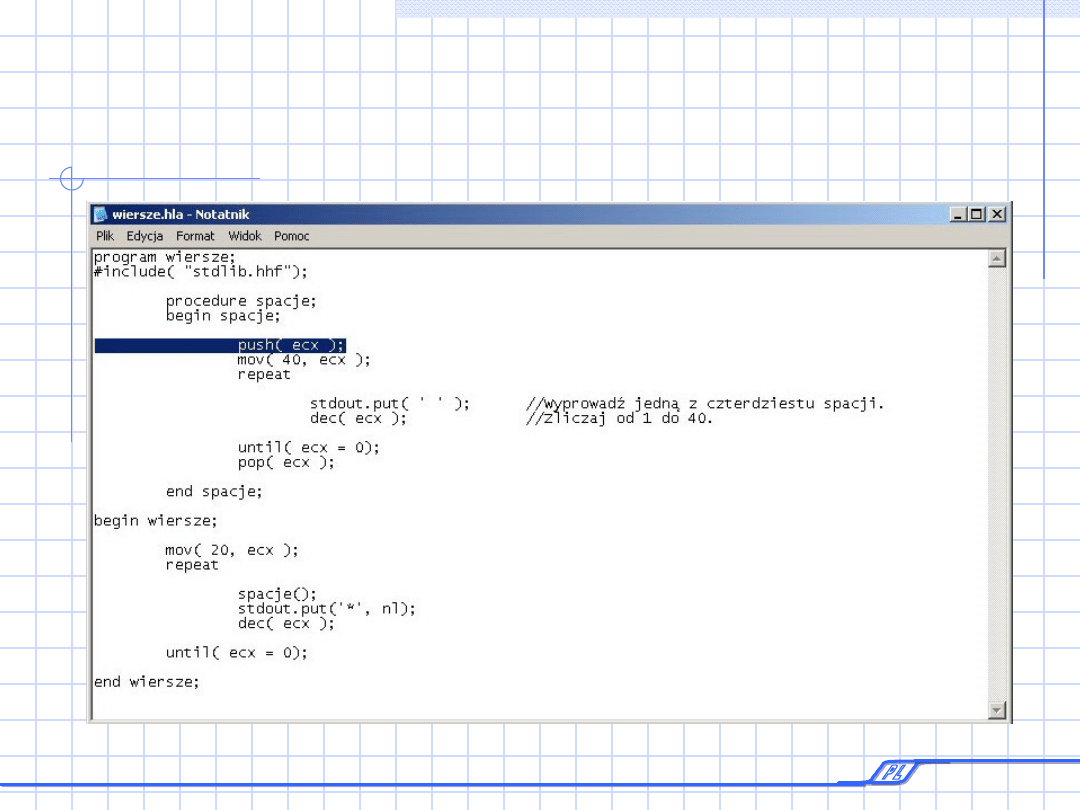Screen dimensions: 1080x810
Task: Click the vertical scrollbar track
Action: click(996, 480)
